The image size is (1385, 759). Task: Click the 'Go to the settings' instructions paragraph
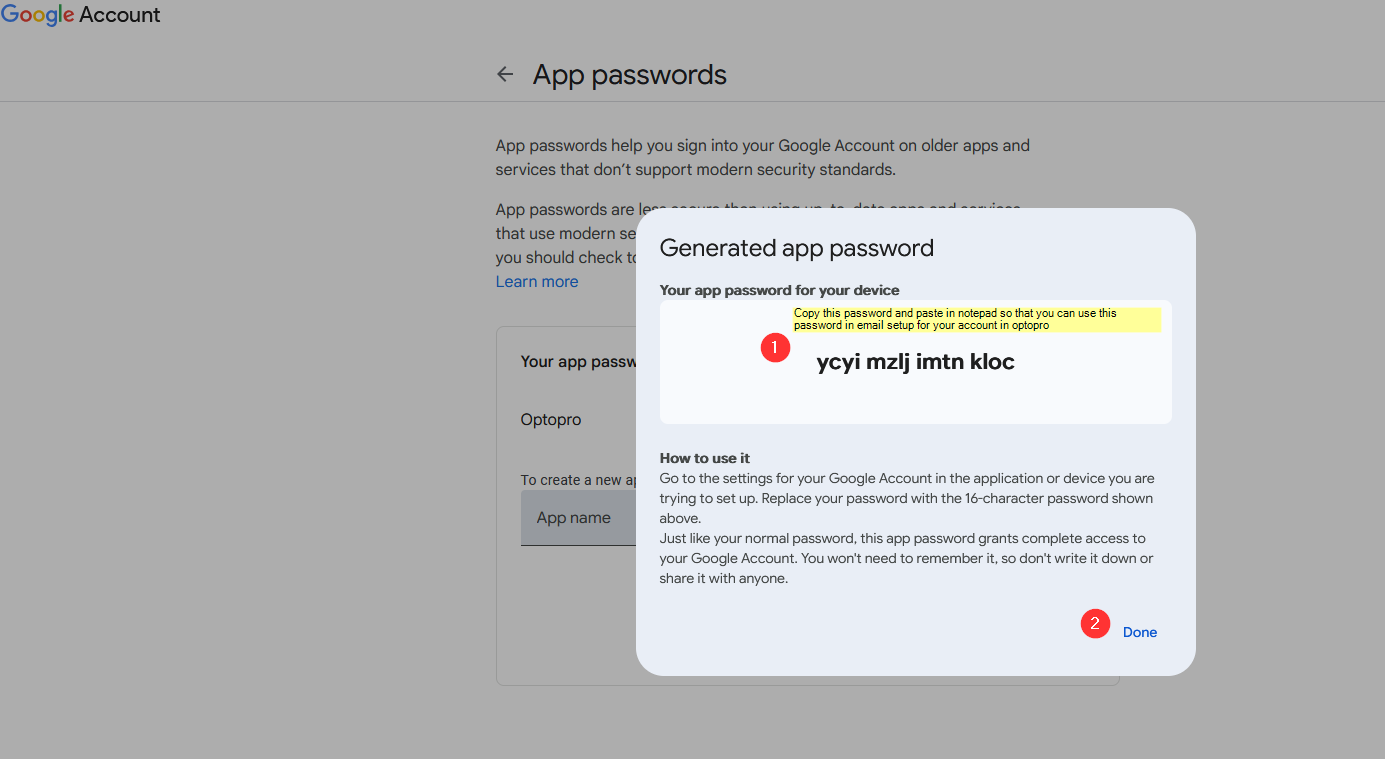pyautogui.click(x=906, y=498)
